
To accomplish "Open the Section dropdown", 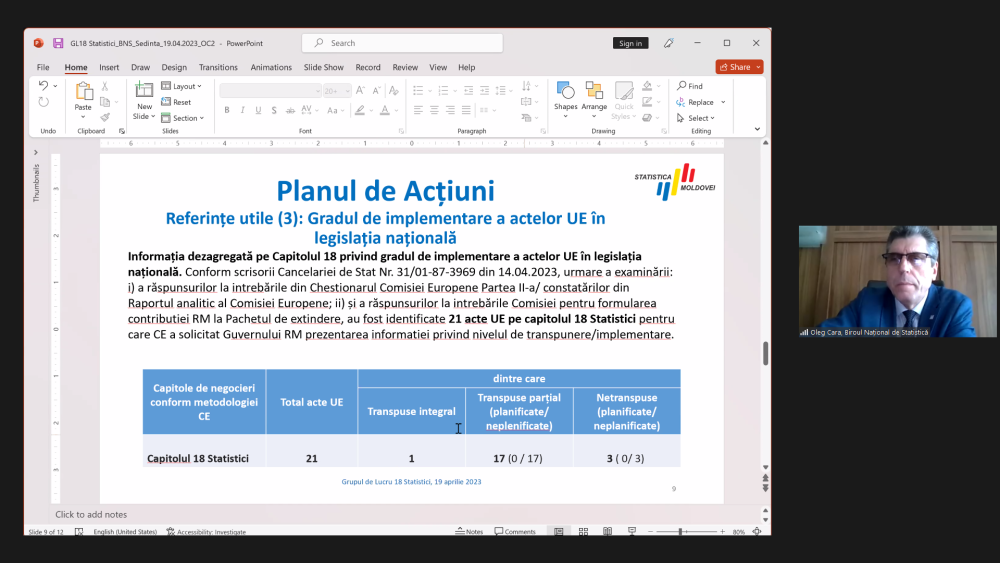I will click(x=183, y=118).
